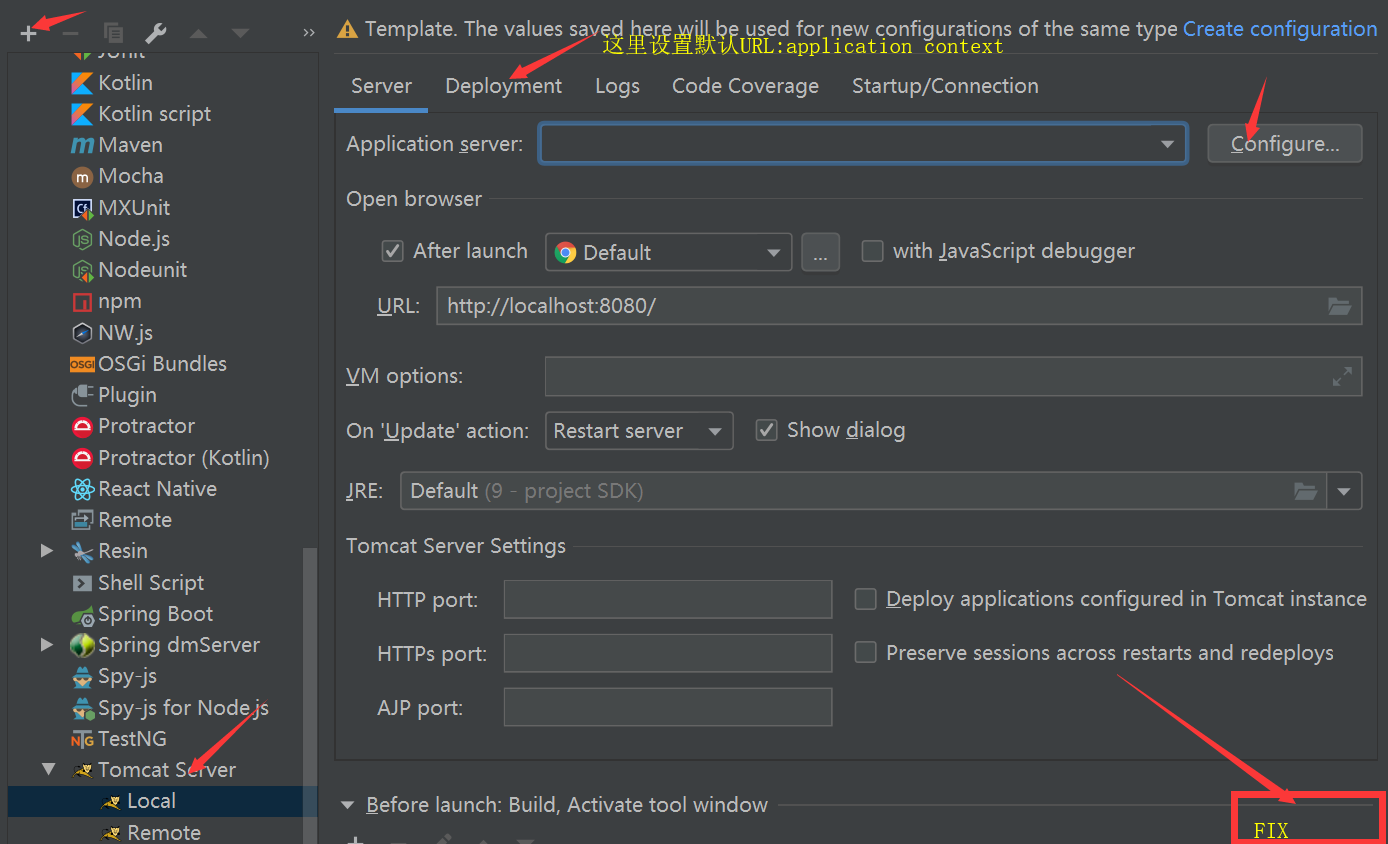
Task: Select the Node.js icon
Action: [x=82, y=239]
